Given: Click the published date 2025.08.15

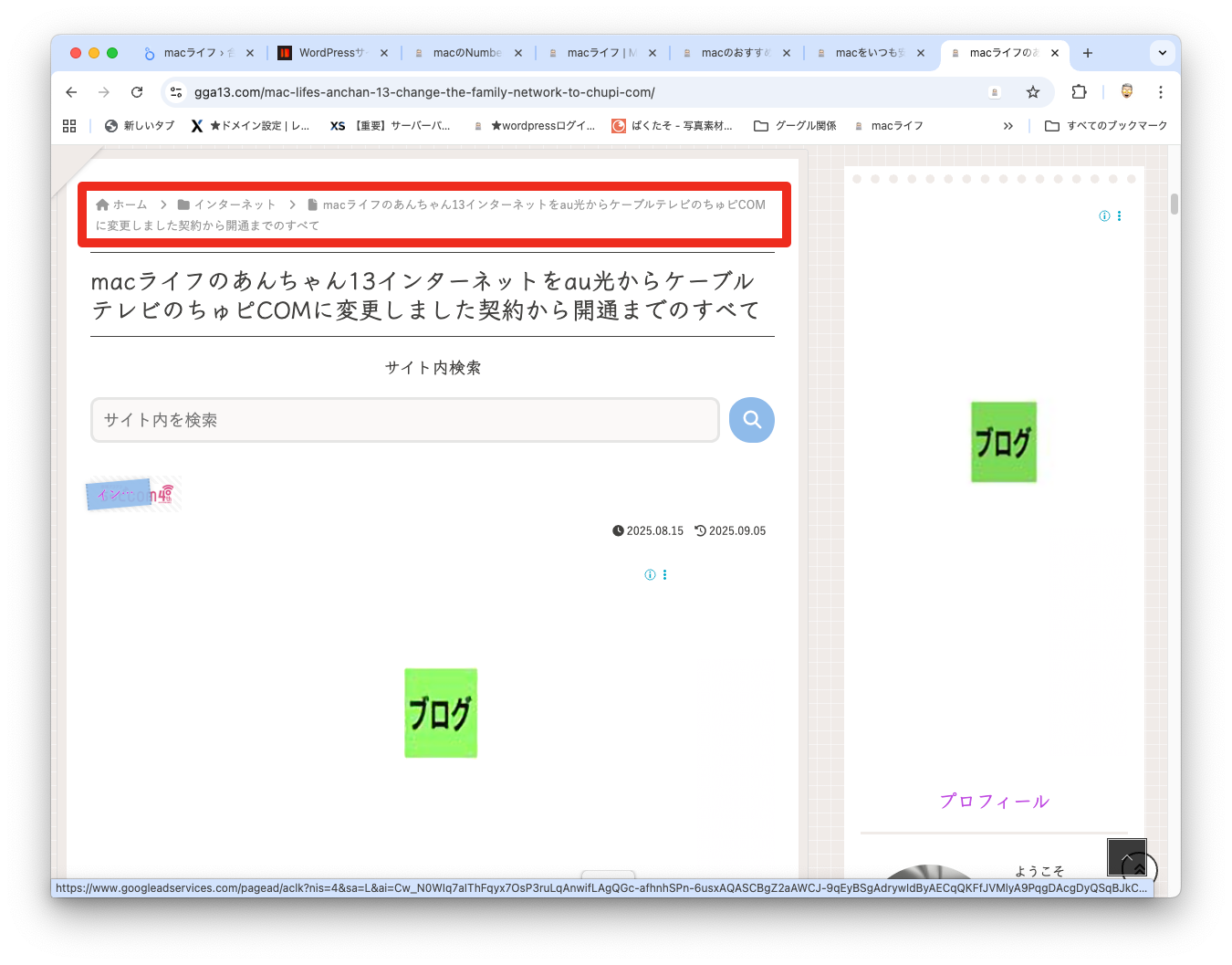Looking at the screenshot, I should click(x=648, y=530).
